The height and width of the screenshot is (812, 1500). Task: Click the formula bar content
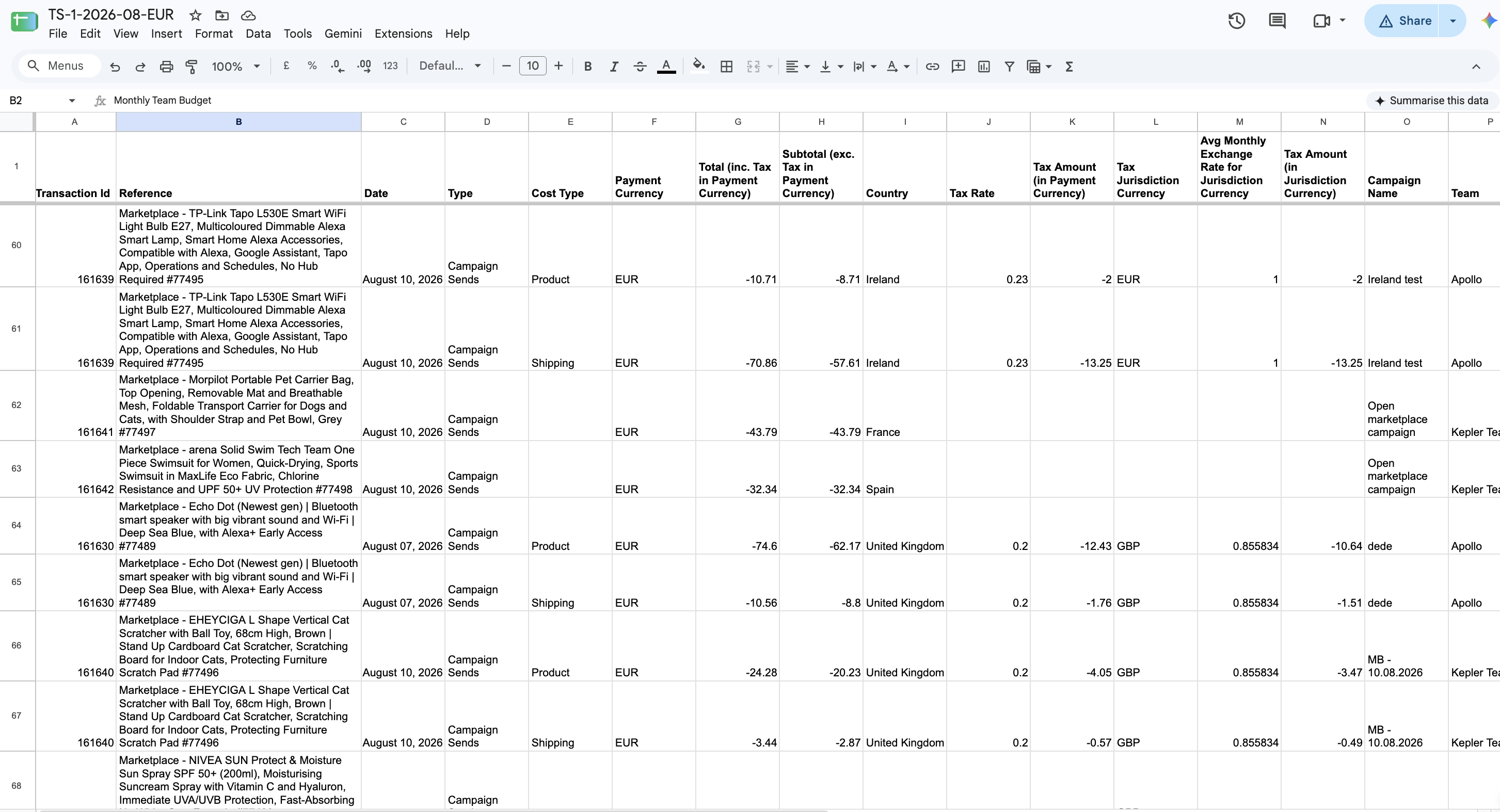pyautogui.click(x=163, y=100)
